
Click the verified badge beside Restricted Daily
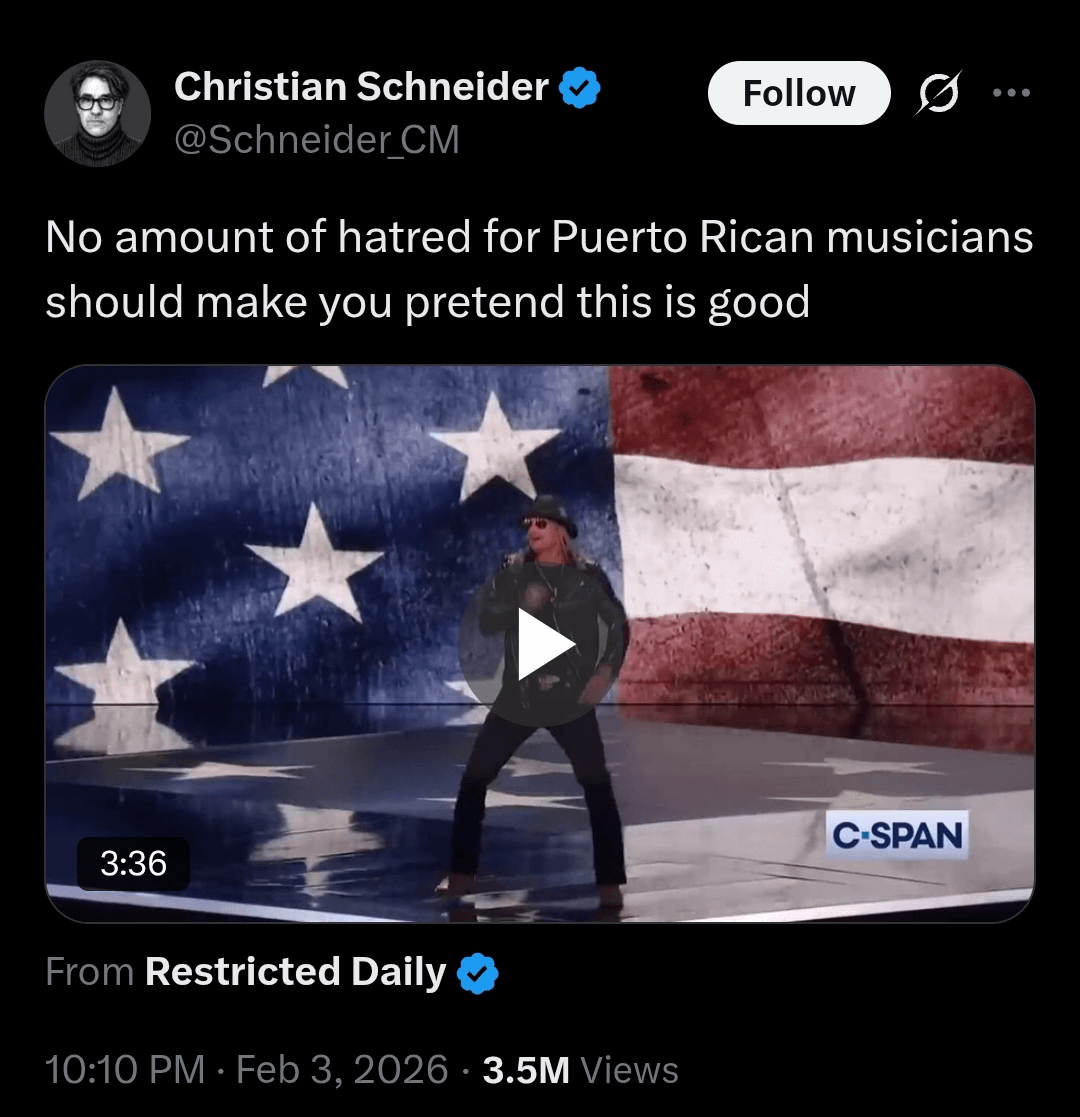[477, 973]
